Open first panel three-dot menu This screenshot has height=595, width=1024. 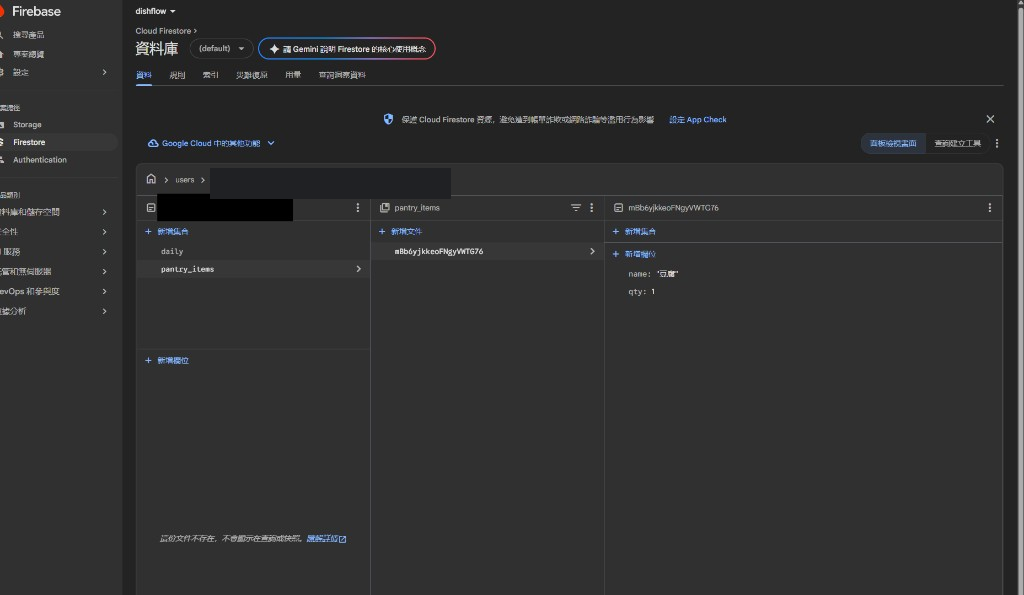pyautogui.click(x=357, y=208)
